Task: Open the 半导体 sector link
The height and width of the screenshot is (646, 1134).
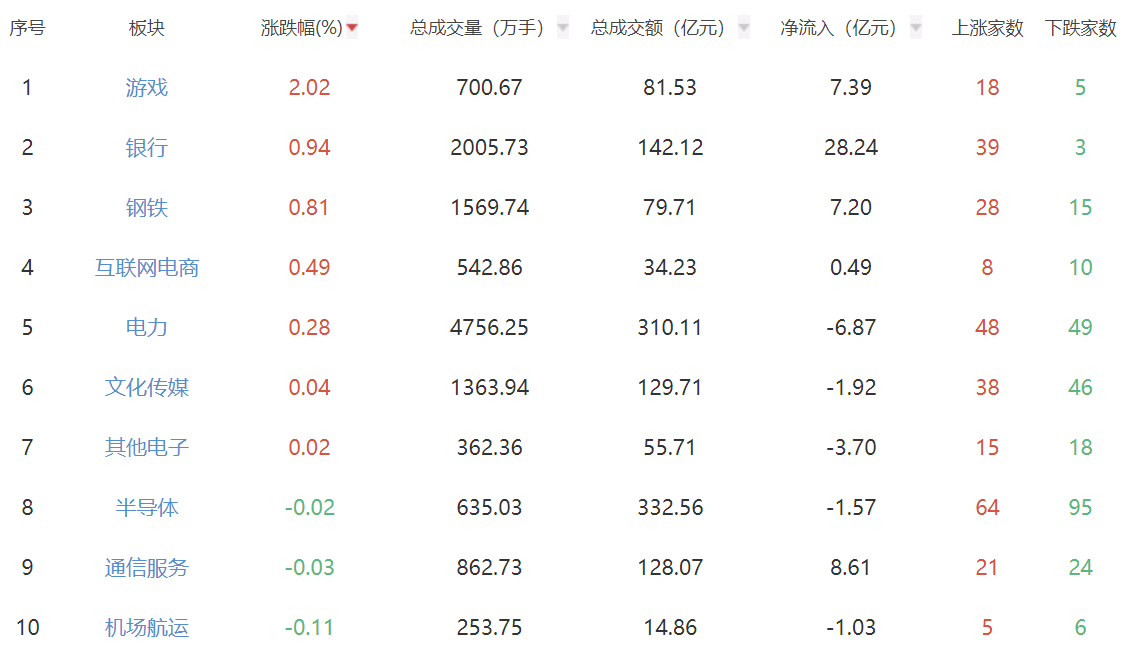Action: pos(147,508)
